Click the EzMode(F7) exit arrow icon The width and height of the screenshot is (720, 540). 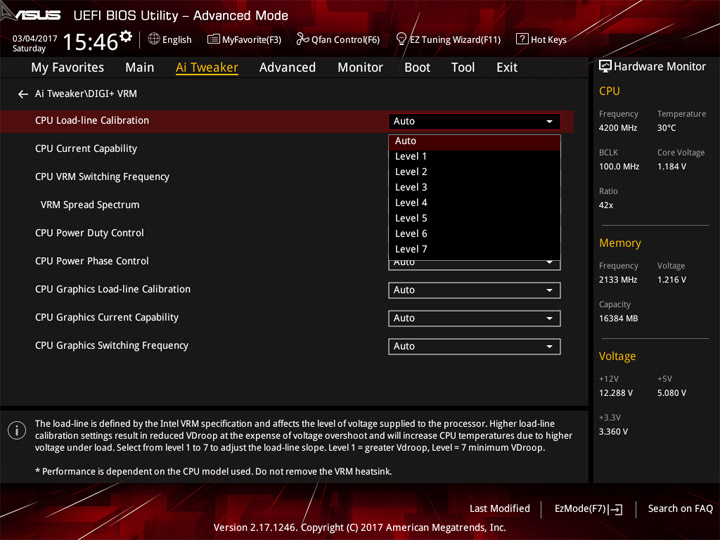click(x=617, y=509)
